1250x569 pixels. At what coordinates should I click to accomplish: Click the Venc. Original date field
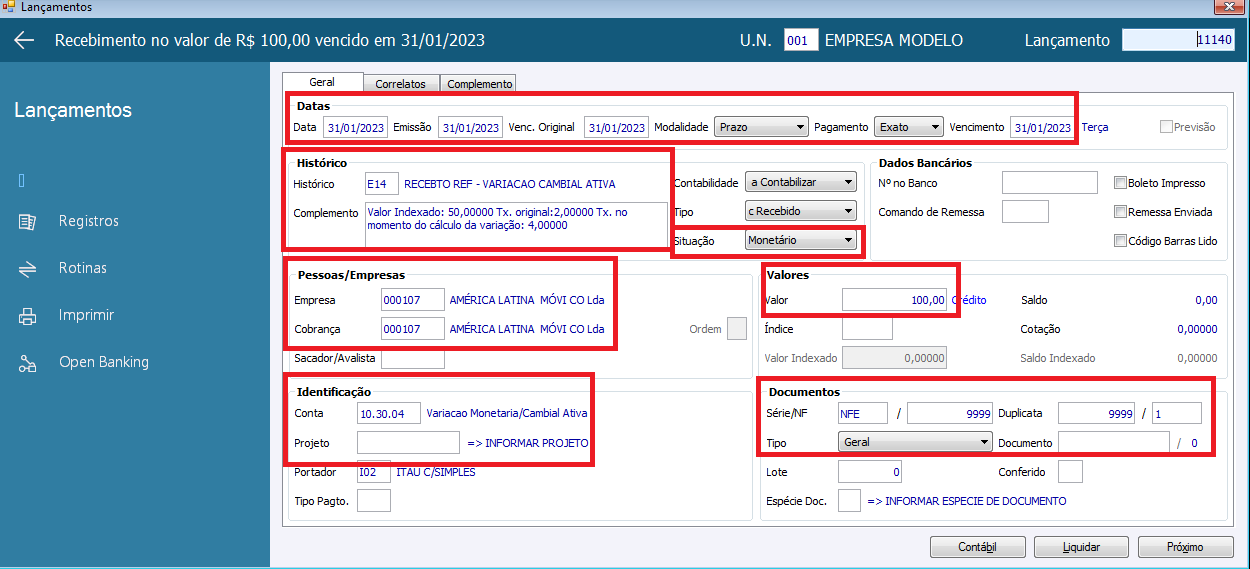coord(617,128)
